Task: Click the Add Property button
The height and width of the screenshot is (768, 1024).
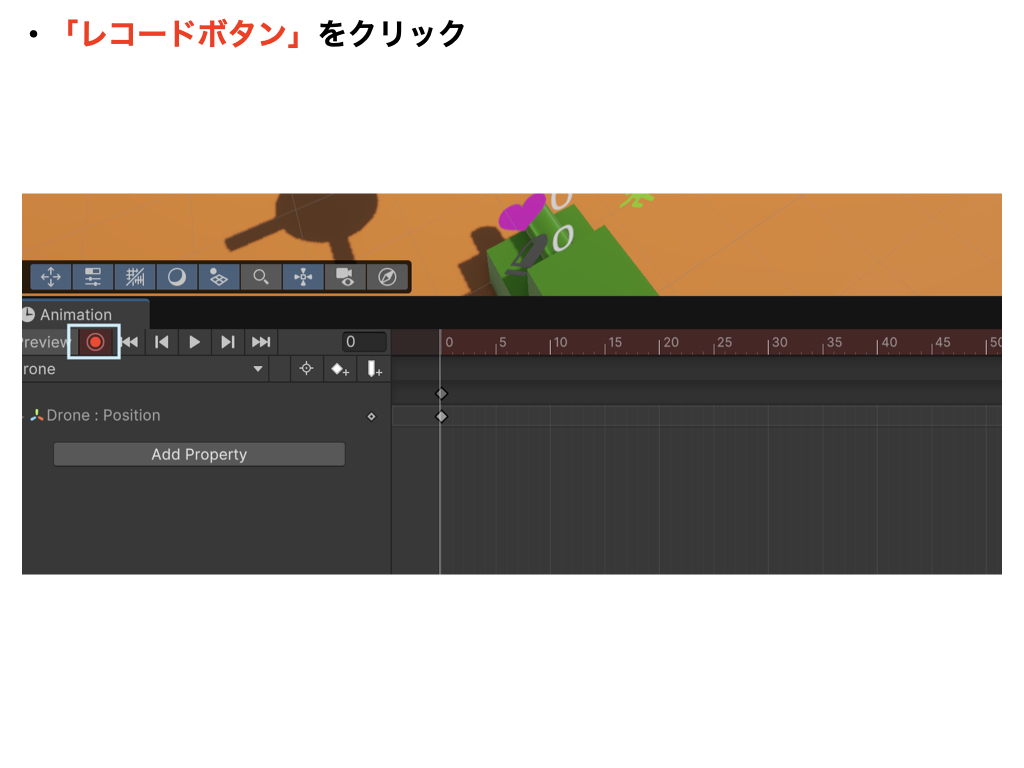Action: pos(199,454)
